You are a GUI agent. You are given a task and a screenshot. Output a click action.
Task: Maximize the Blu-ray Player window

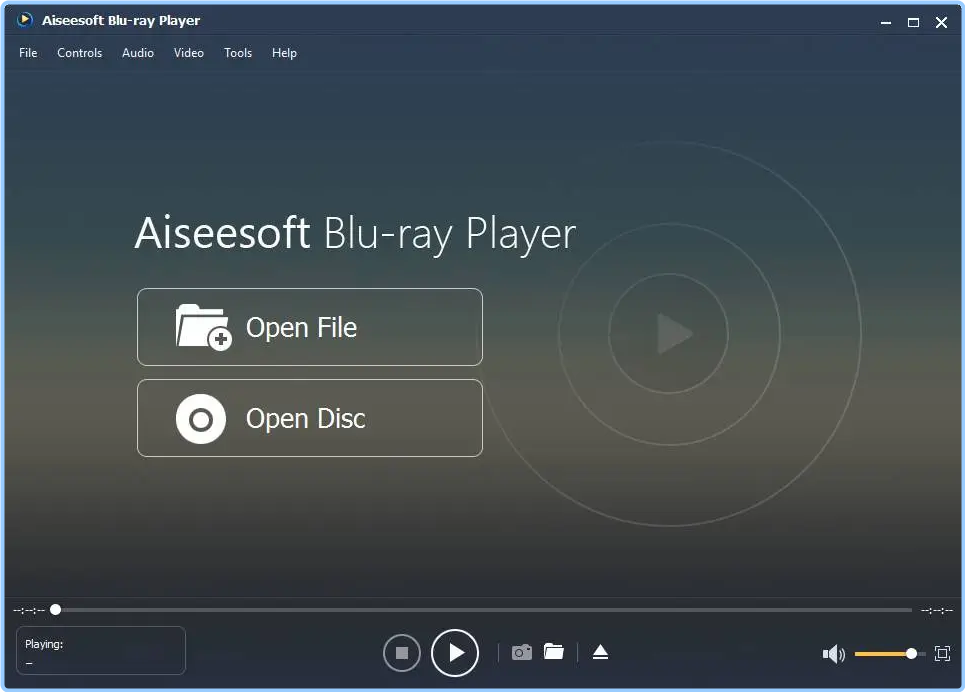click(x=913, y=22)
